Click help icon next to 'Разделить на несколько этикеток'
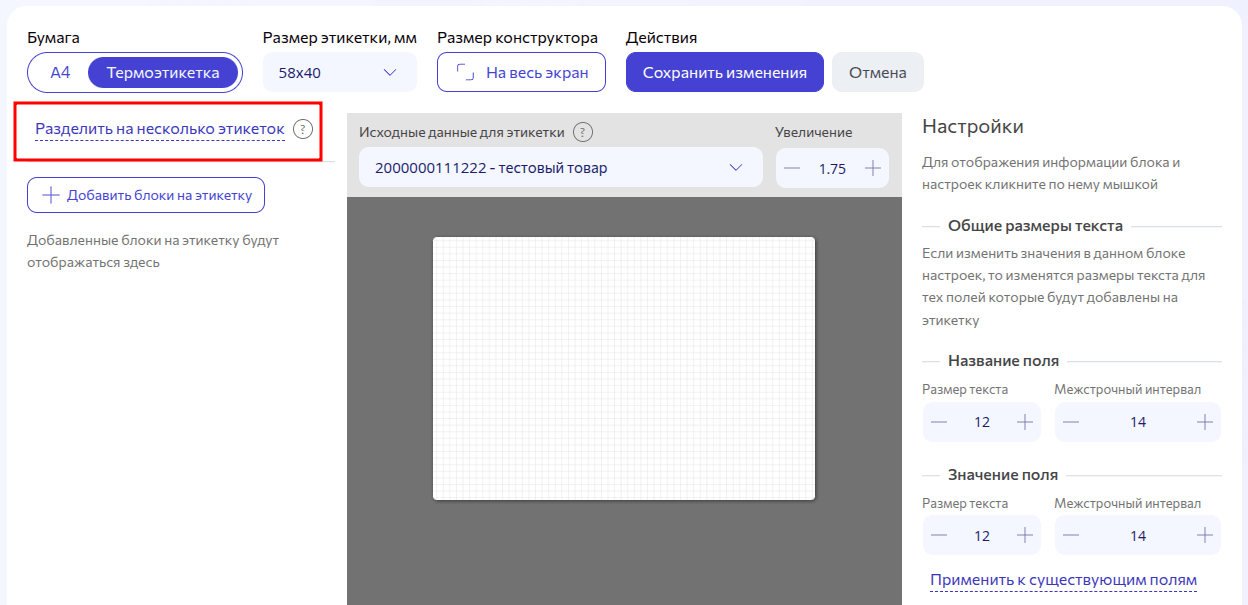The height and width of the screenshot is (605, 1248). 303,129
